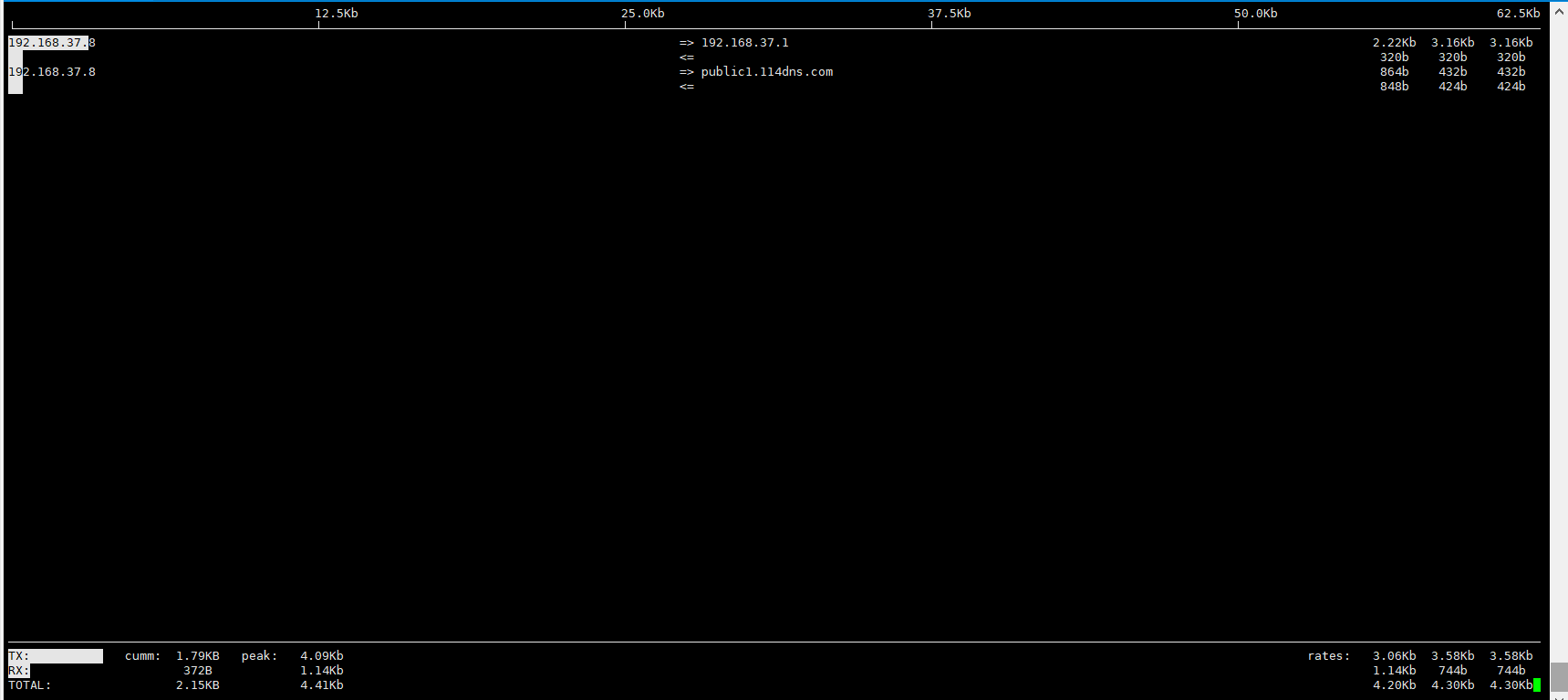
Task: Click the <= arrow below public1.114dns.com
Action: tap(687, 87)
